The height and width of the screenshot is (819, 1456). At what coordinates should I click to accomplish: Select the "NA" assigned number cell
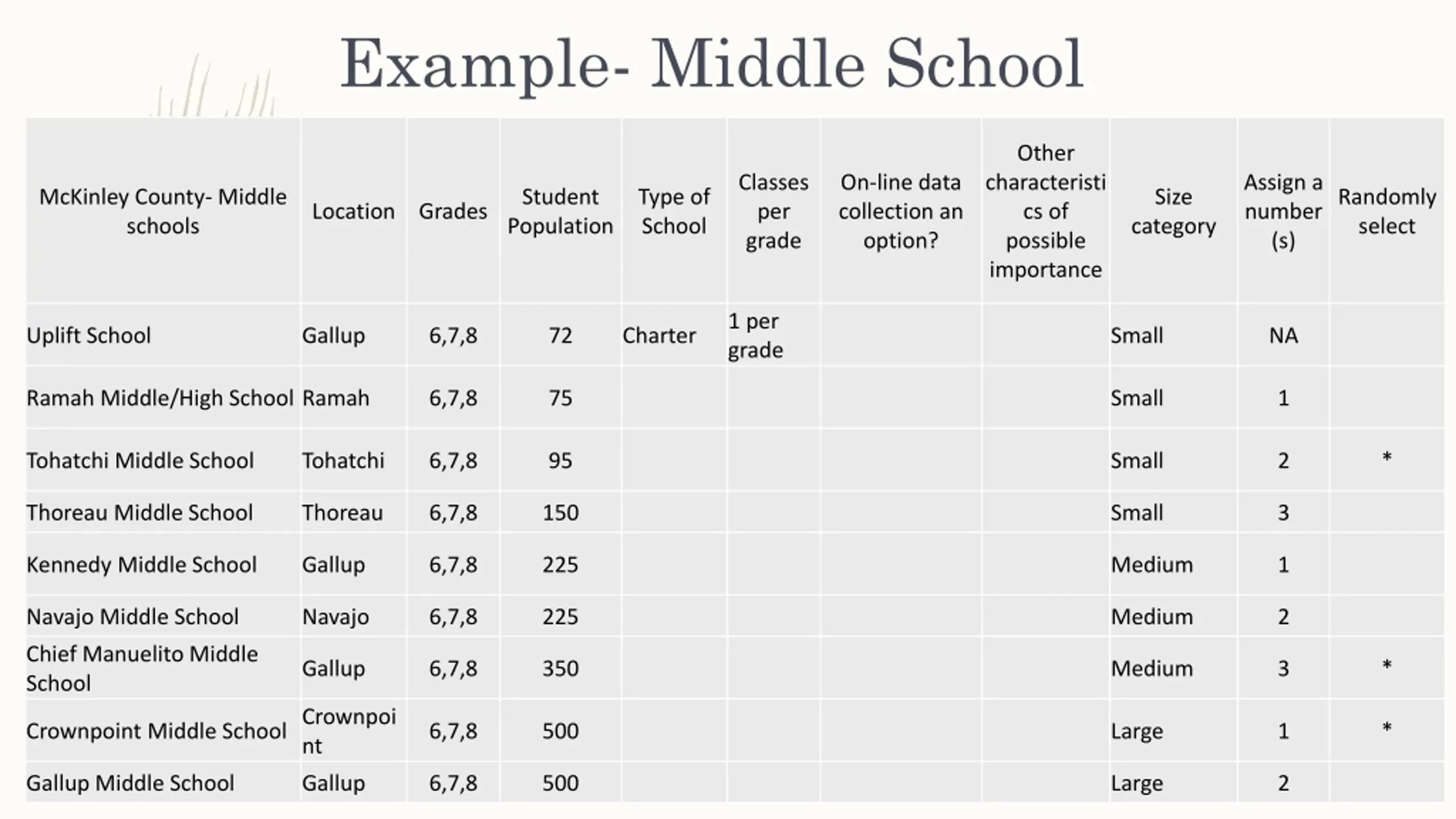[x=1283, y=336]
